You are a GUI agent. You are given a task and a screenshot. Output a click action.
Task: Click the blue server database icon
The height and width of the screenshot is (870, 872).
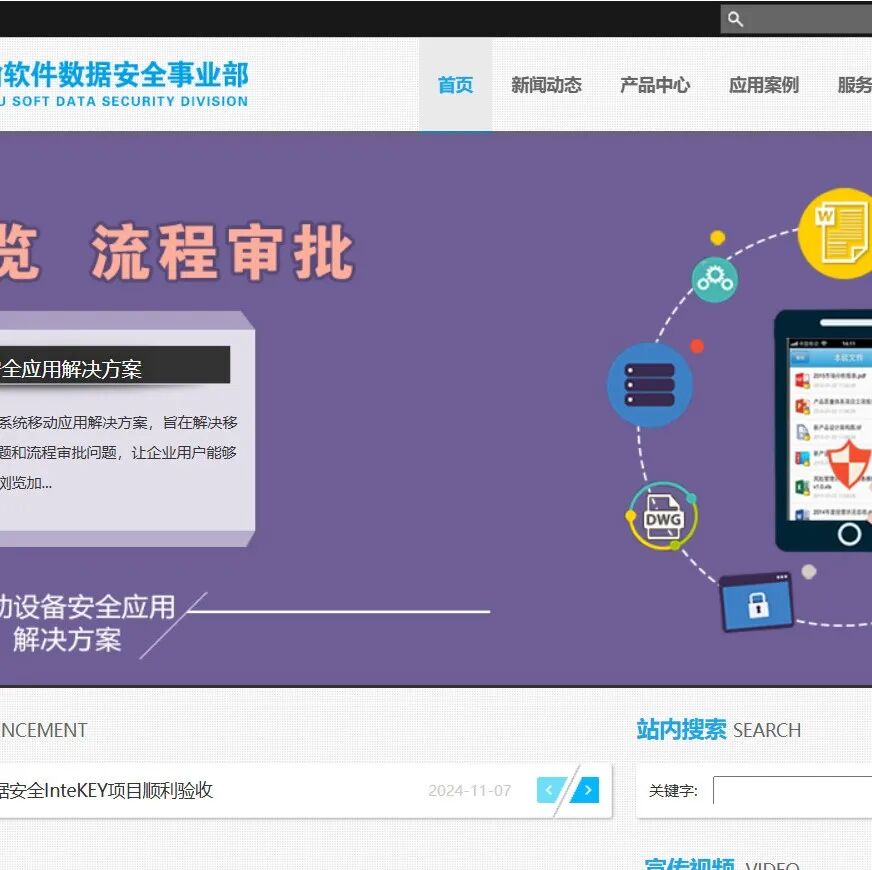650,385
